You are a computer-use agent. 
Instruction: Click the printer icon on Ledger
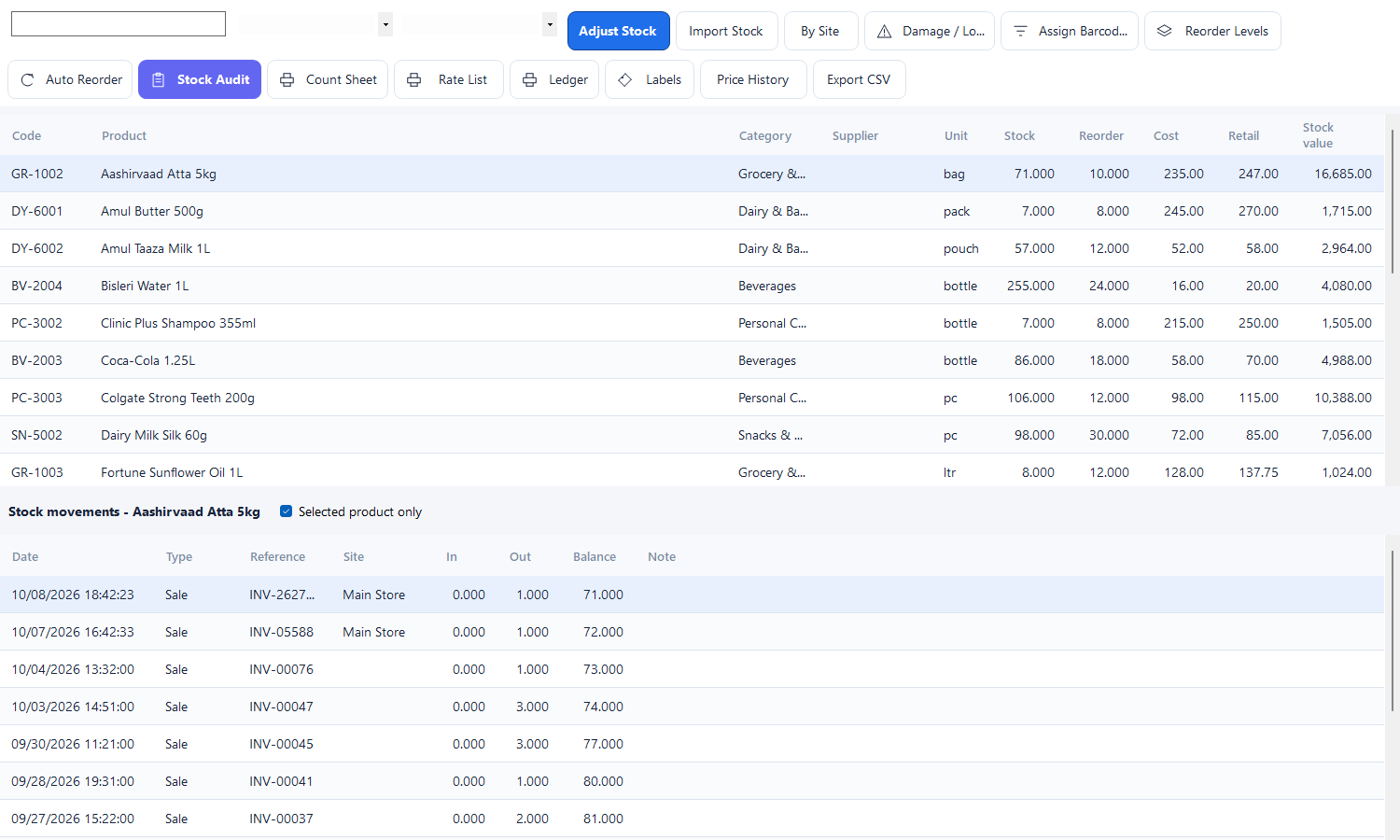click(529, 79)
